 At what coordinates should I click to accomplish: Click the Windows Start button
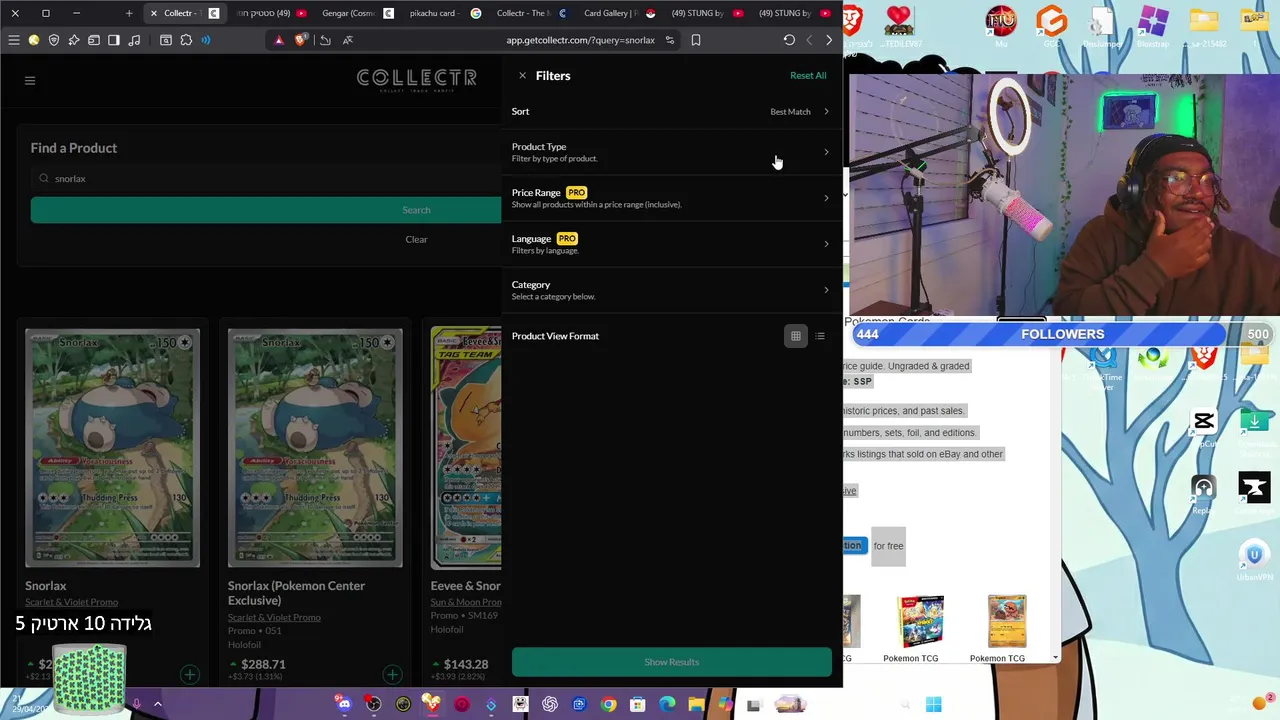tap(933, 704)
